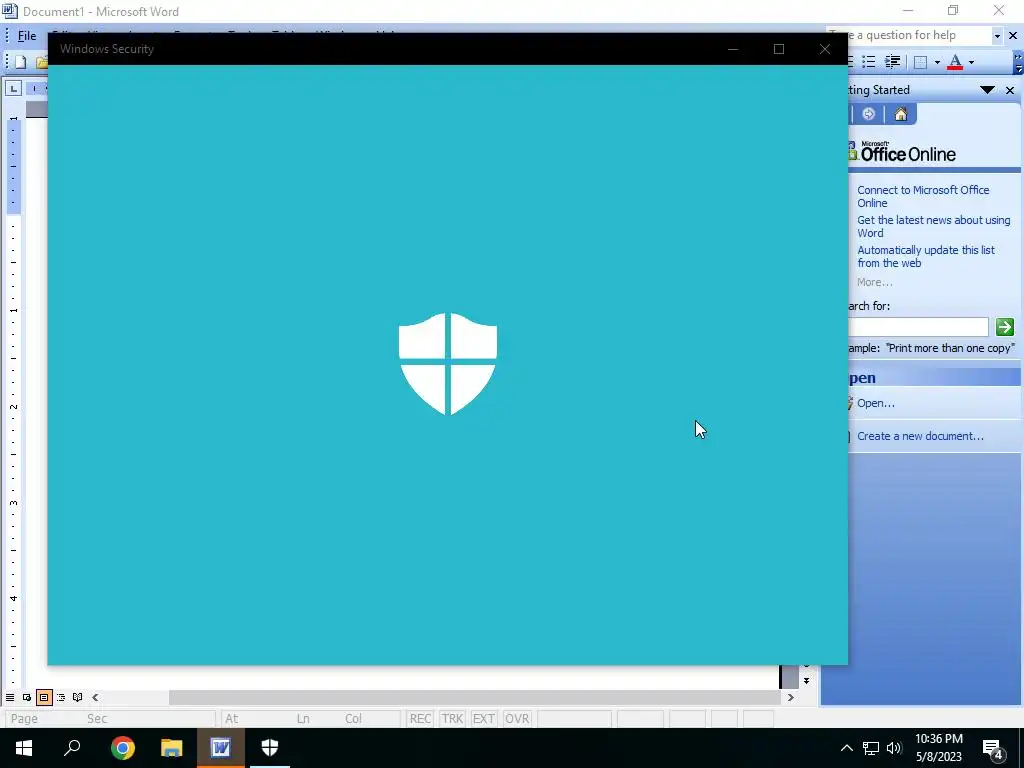This screenshot has height=768, width=1024.
Task: Click the 'Open...' link in task pane
Action: [x=876, y=403]
